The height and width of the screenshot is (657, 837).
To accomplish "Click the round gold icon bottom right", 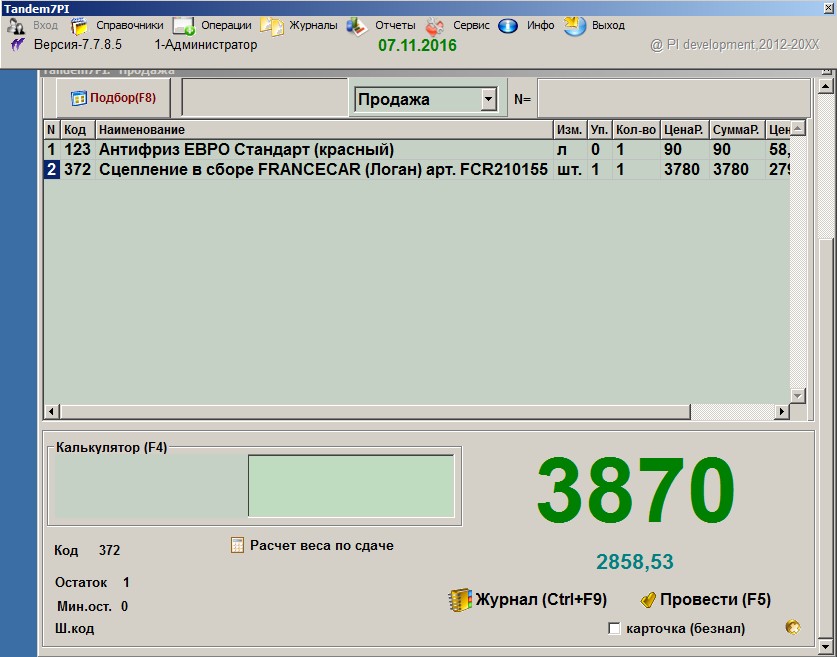I will pyautogui.click(x=793, y=627).
